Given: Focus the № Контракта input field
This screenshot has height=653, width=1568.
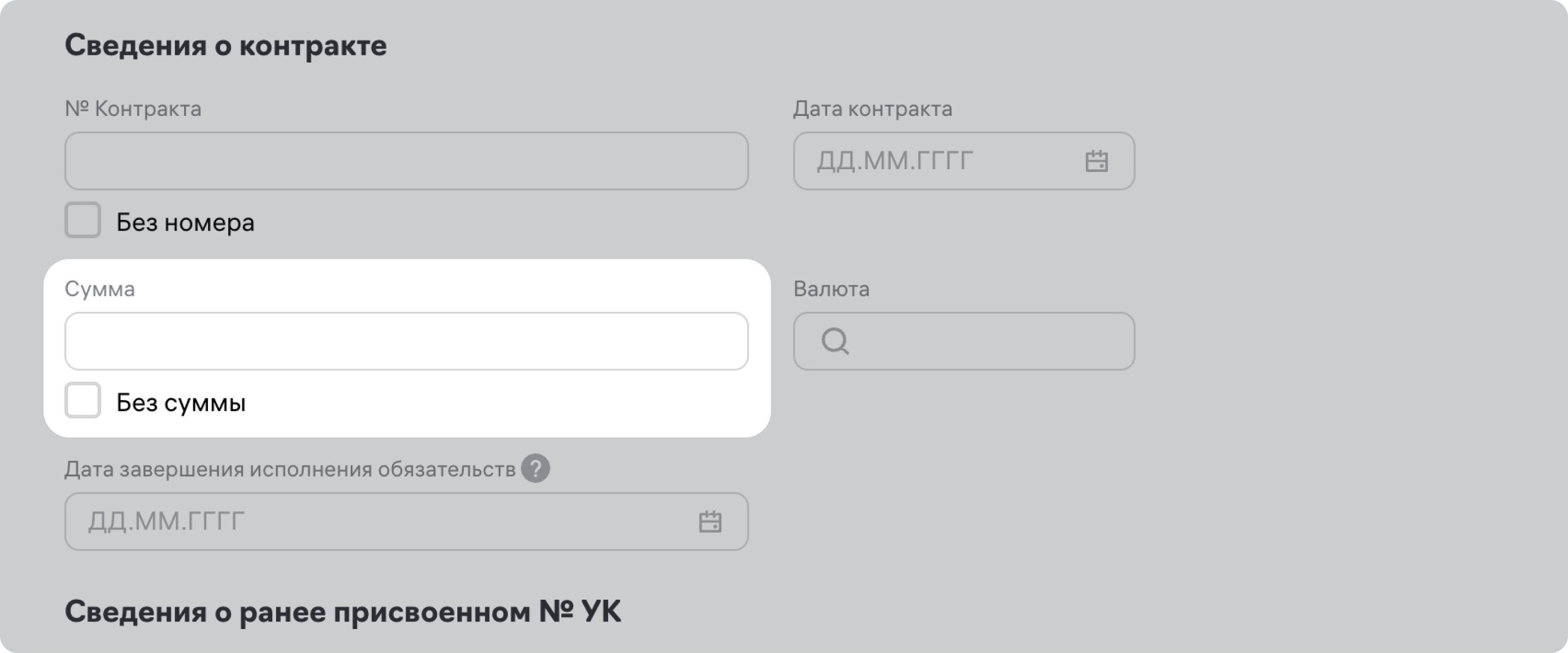Looking at the screenshot, I should click(406, 161).
